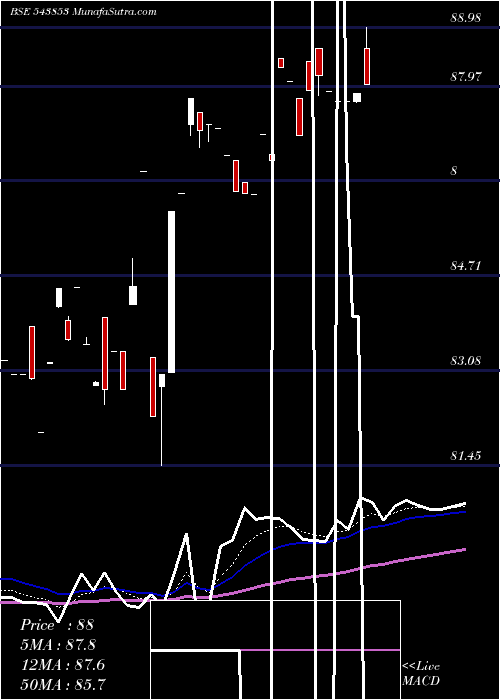
Task: Click the '<<Live MACD' label
Action: coord(421,674)
